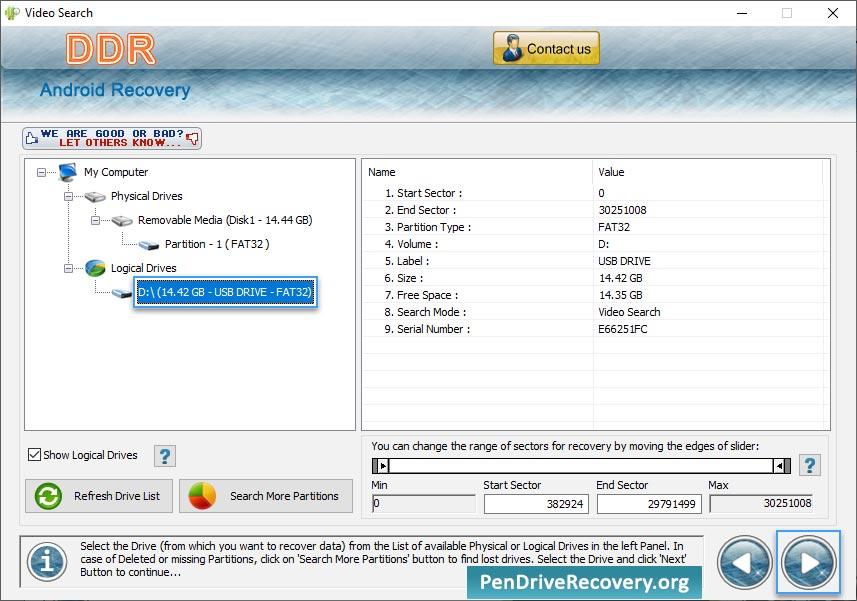
Task: Collapse the My Computer tree node
Action: 42,172
